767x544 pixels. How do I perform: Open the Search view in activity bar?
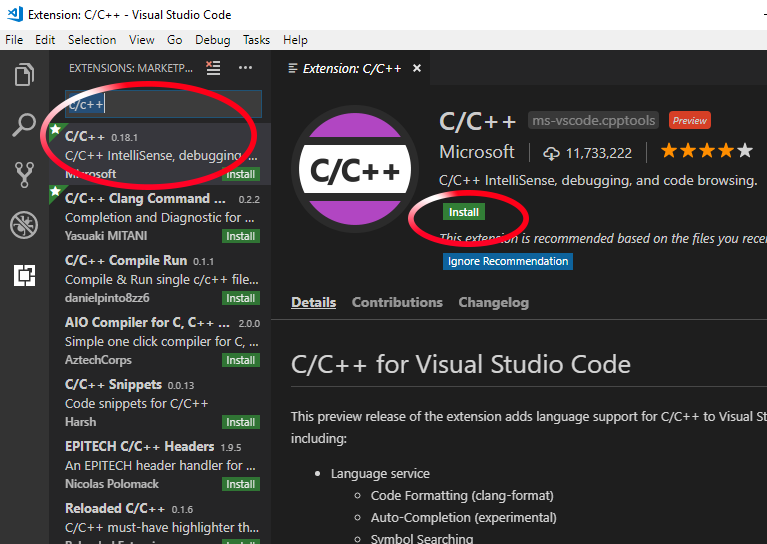pyautogui.click(x=24, y=124)
